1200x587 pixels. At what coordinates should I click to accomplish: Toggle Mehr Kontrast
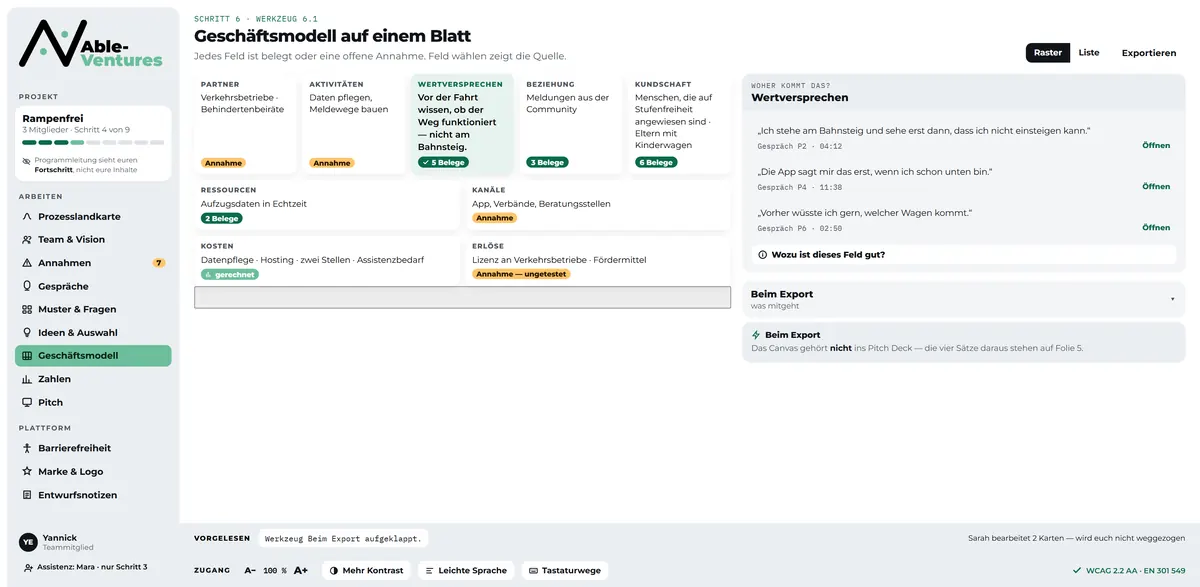367,570
